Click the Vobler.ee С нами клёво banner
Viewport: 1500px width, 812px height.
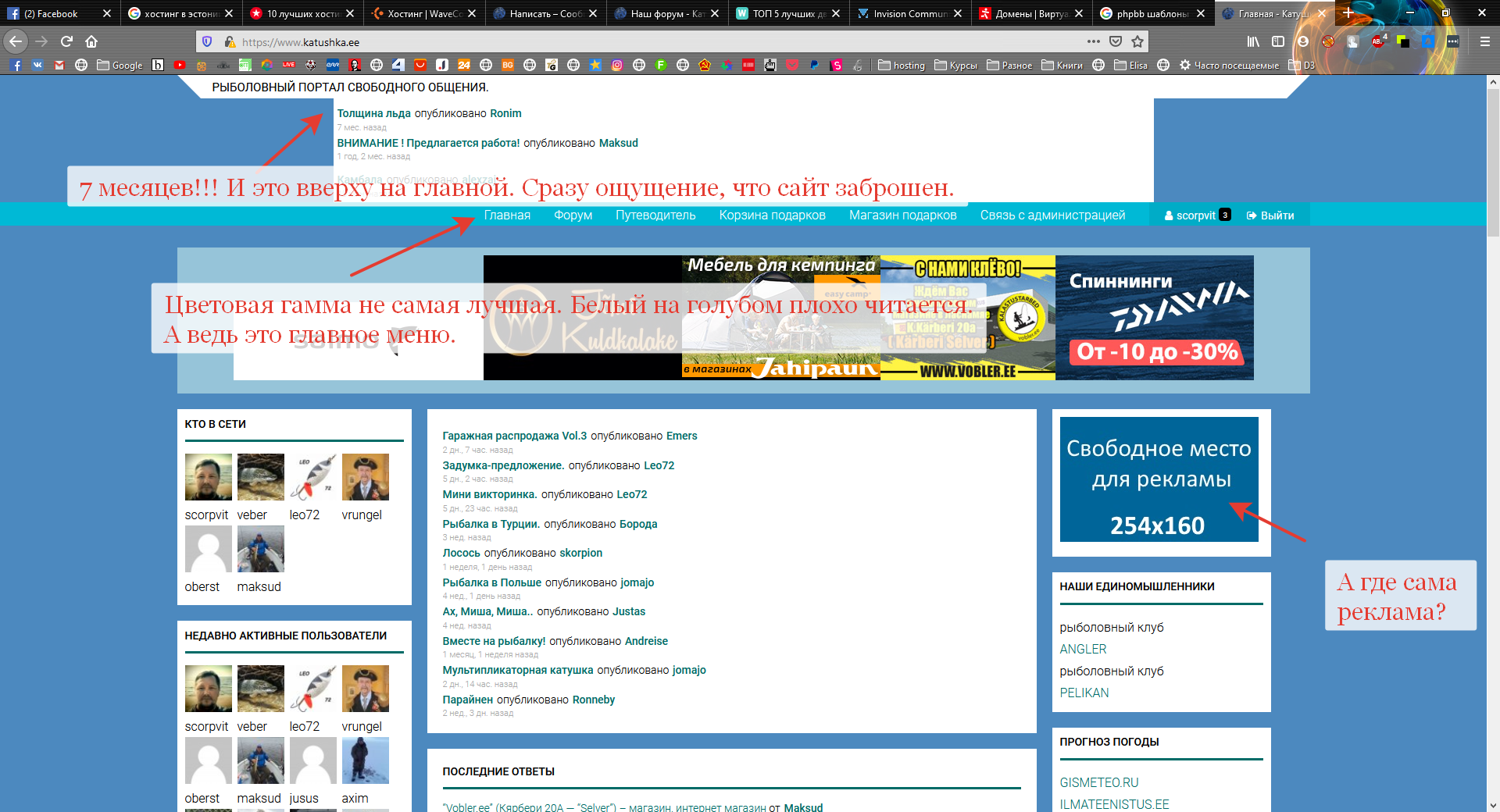tap(968, 318)
